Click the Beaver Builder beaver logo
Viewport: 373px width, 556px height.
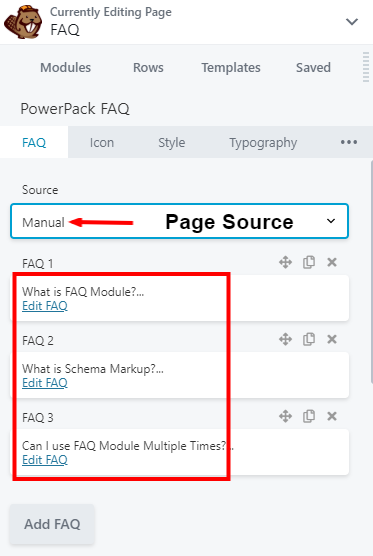click(23, 22)
